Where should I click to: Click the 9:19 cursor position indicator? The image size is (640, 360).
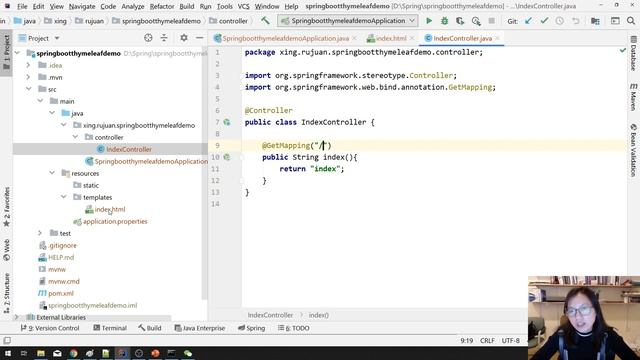click(467, 340)
